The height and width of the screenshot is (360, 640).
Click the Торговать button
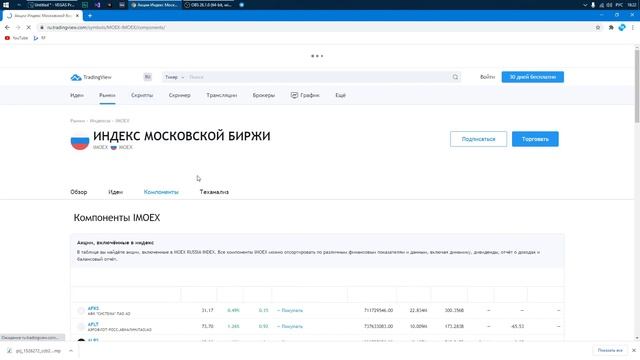pos(535,139)
